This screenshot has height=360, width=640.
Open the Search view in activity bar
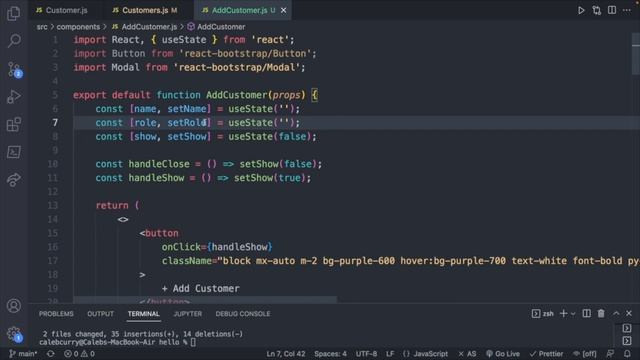(14, 40)
